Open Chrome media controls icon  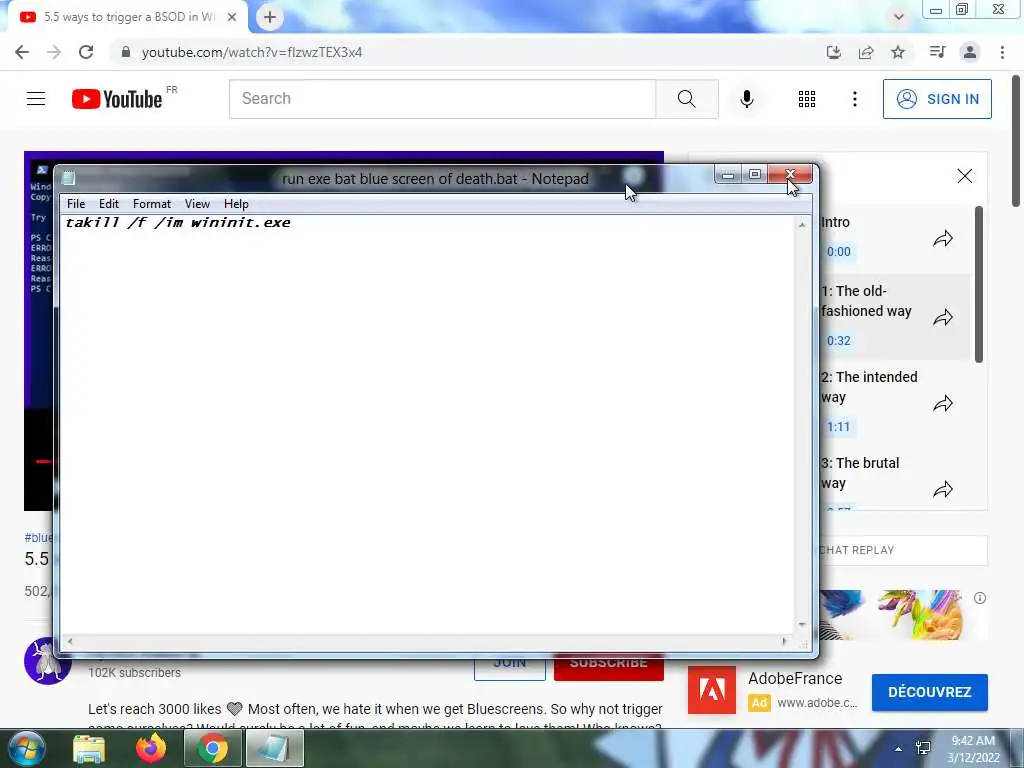coord(937,52)
